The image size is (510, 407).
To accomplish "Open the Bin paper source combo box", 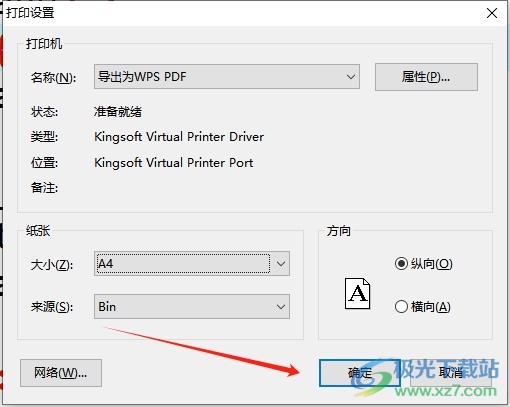I will 192,306.
